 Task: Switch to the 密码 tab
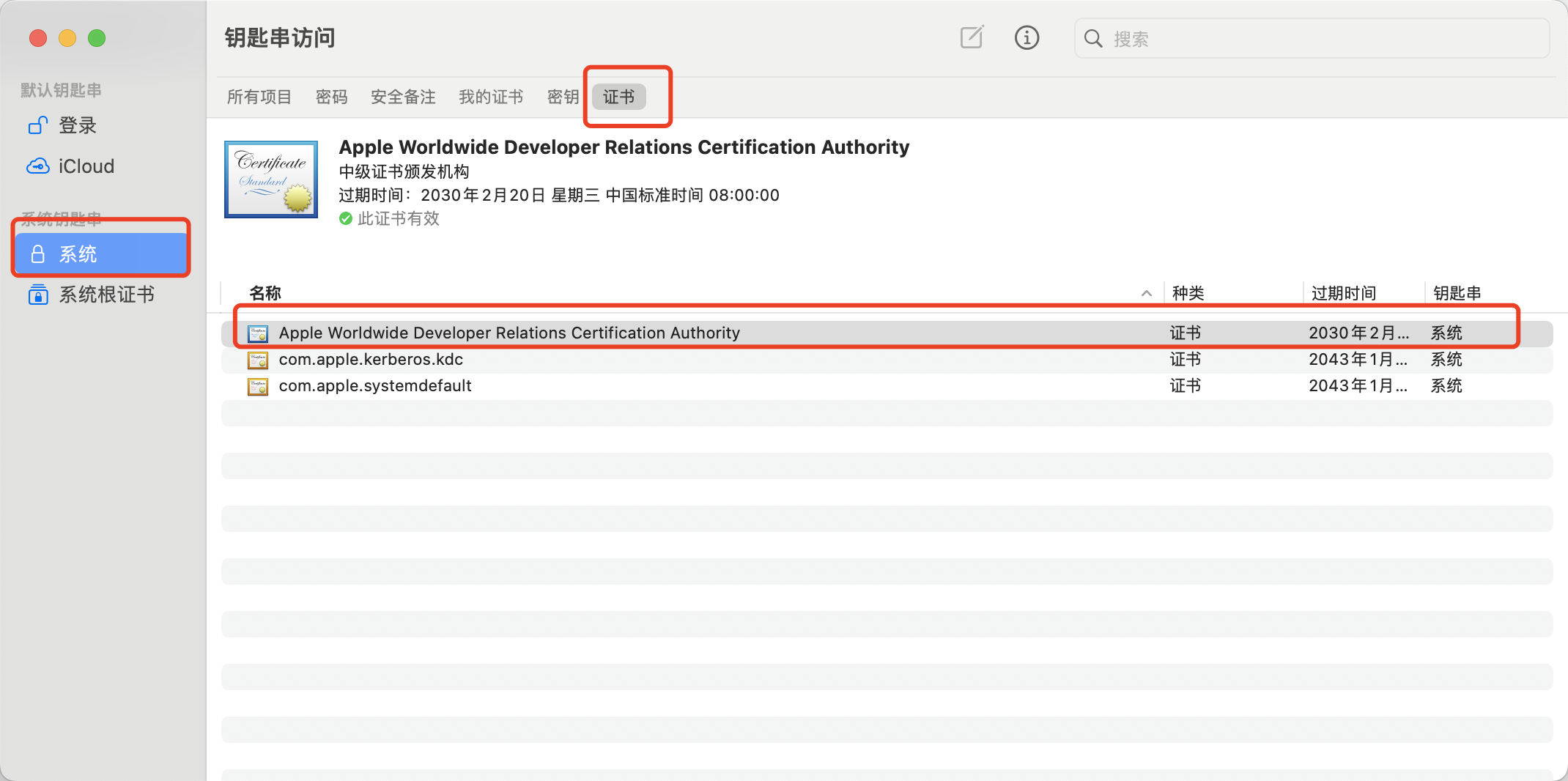point(332,97)
